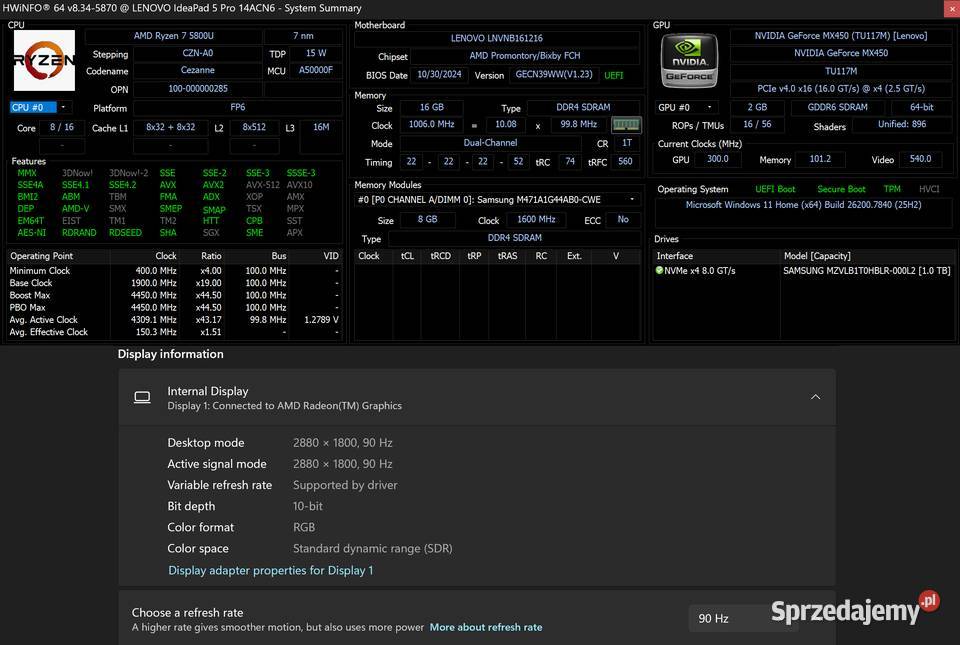Collapse the Internal Display section chevron
960x645 pixels.
[x=816, y=397]
